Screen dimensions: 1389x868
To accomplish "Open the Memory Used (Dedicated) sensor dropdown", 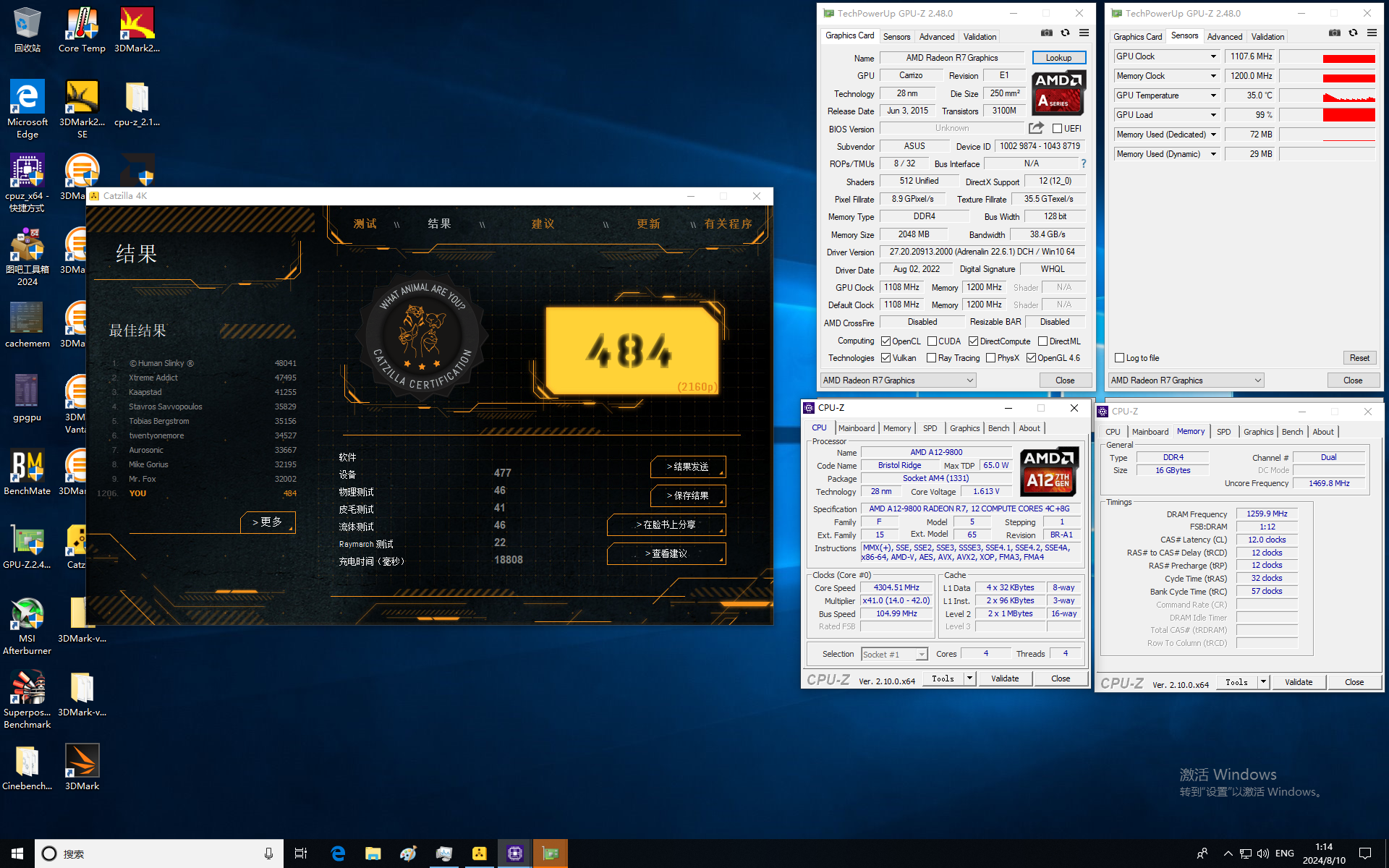I will (x=1213, y=135).
